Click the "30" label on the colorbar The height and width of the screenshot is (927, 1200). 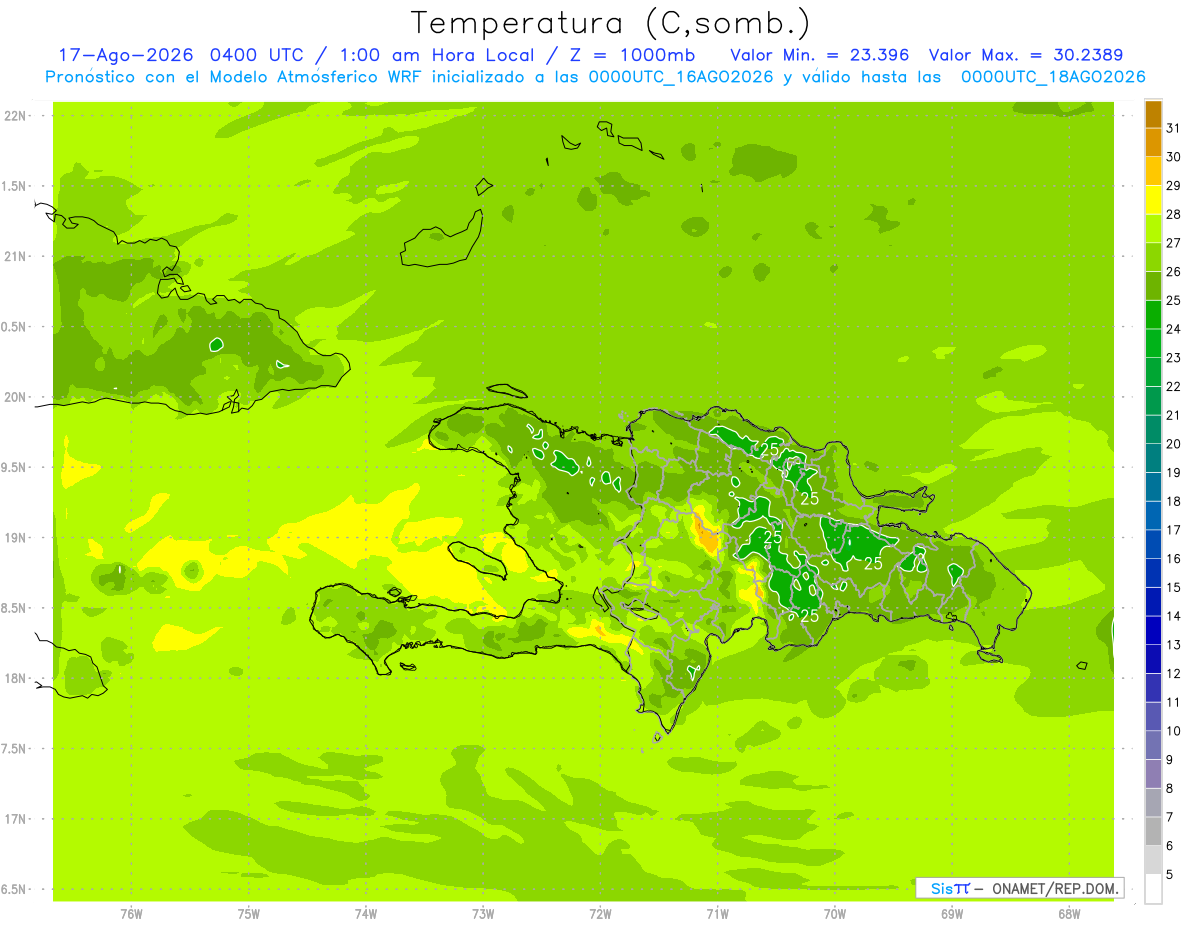(1174, 157)
